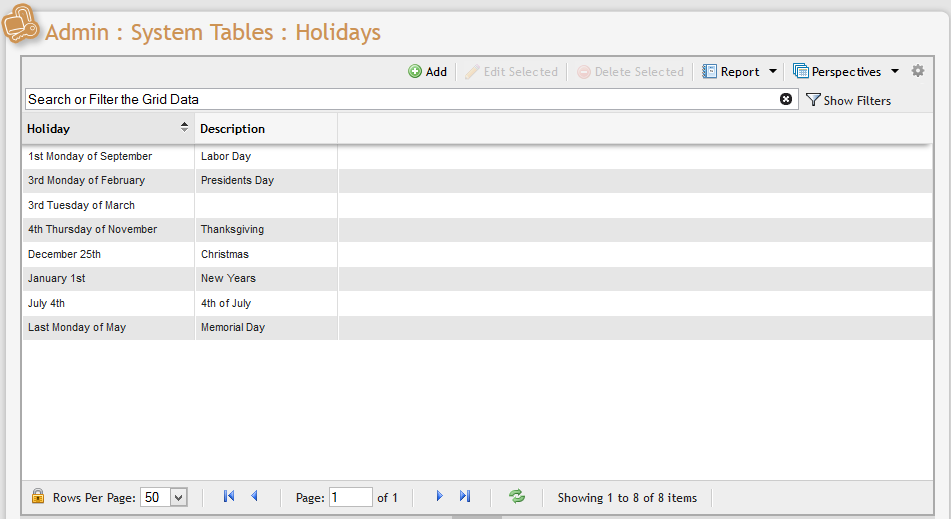The width and height of the screenshot is (951, 519).
Task: Jump to last page arrow
Action: [465, 496]
